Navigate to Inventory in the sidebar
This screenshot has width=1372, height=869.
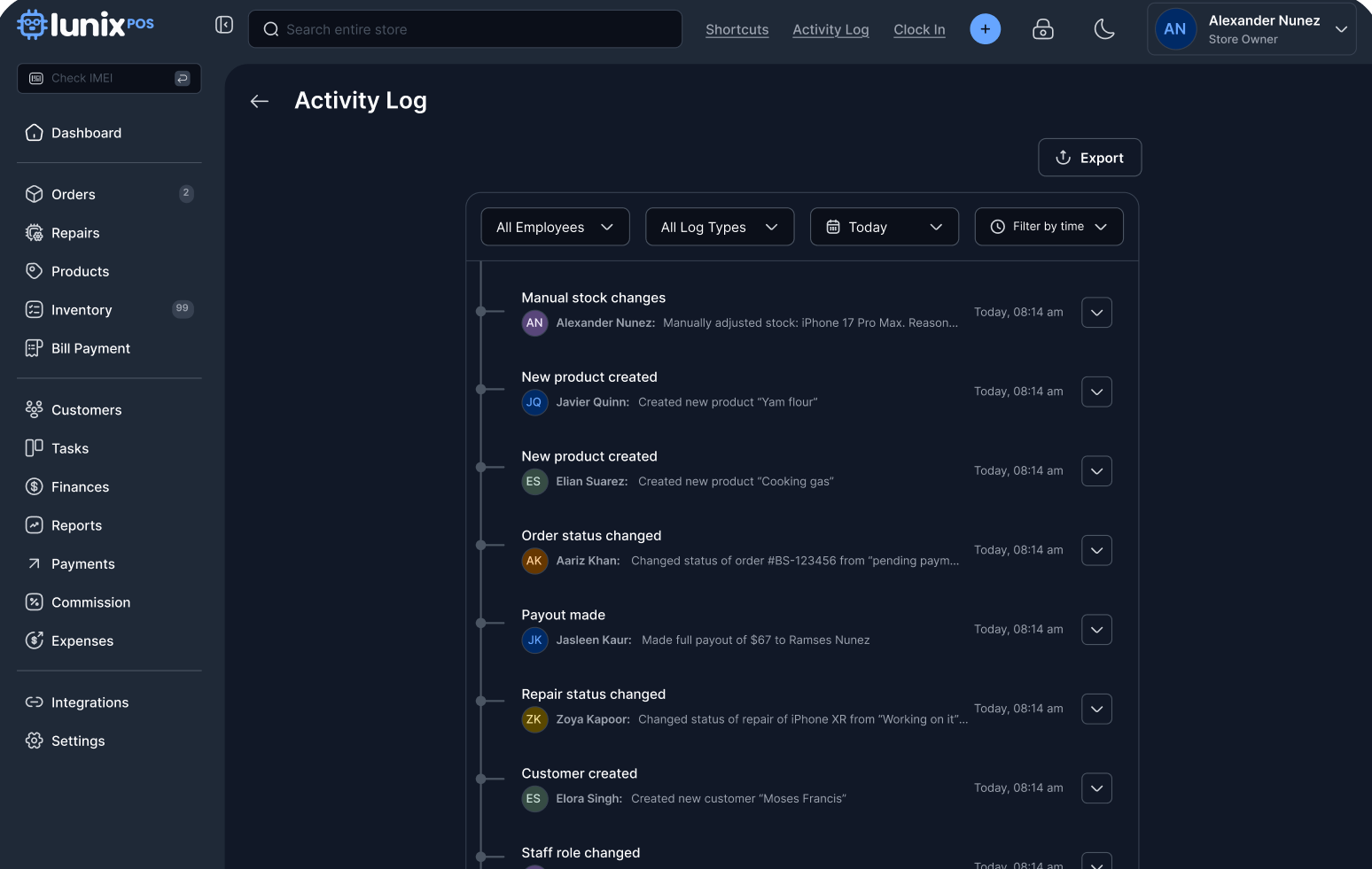(82, 310)
